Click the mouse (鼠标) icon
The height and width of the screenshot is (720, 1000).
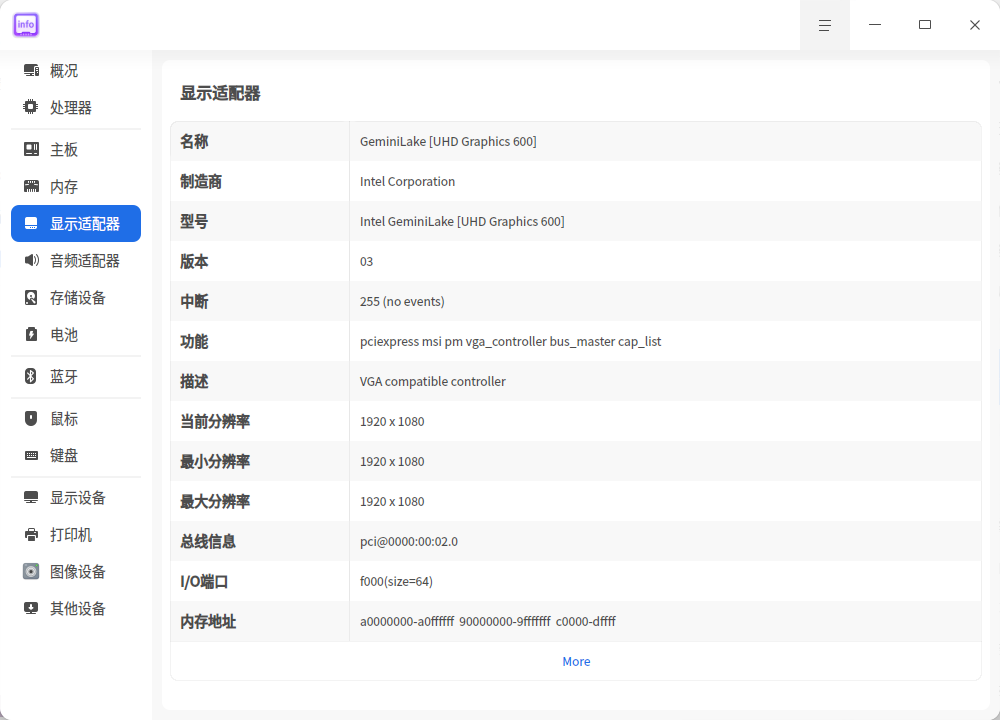tap(31, 418)
